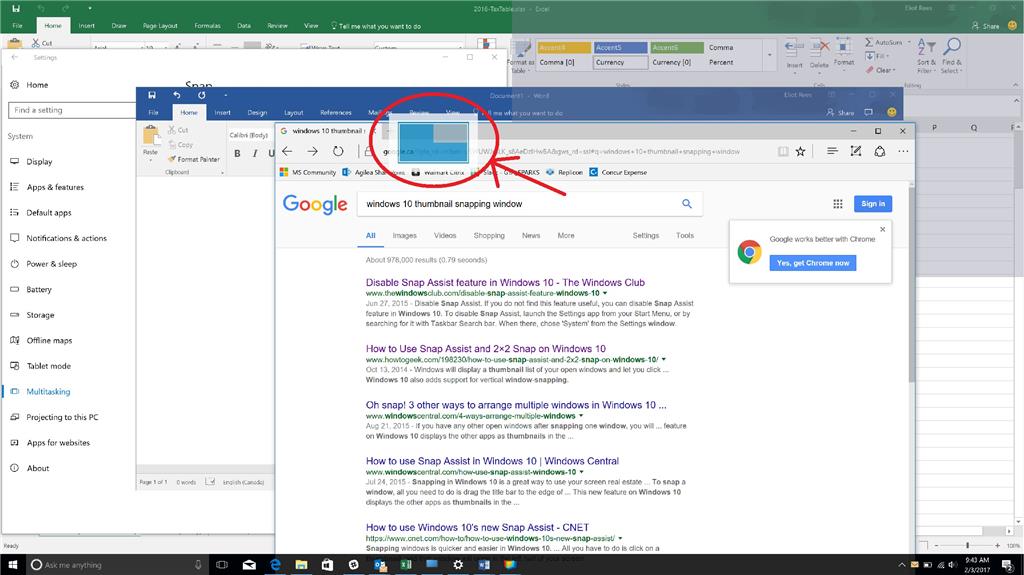This screenshot has height=575, width=1024.
Task: Open Google More search filter menu
Action: click(566, 235)
